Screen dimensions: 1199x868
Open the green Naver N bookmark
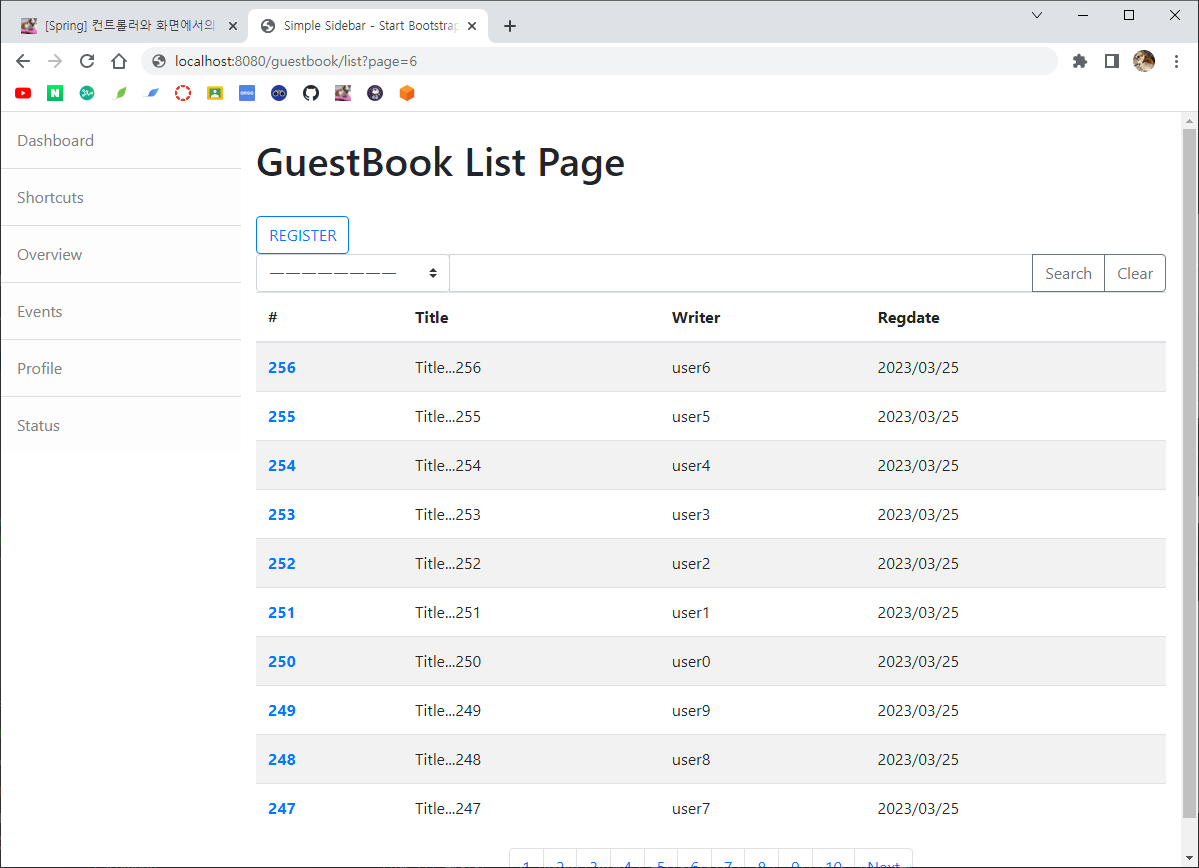pos(55,93)
